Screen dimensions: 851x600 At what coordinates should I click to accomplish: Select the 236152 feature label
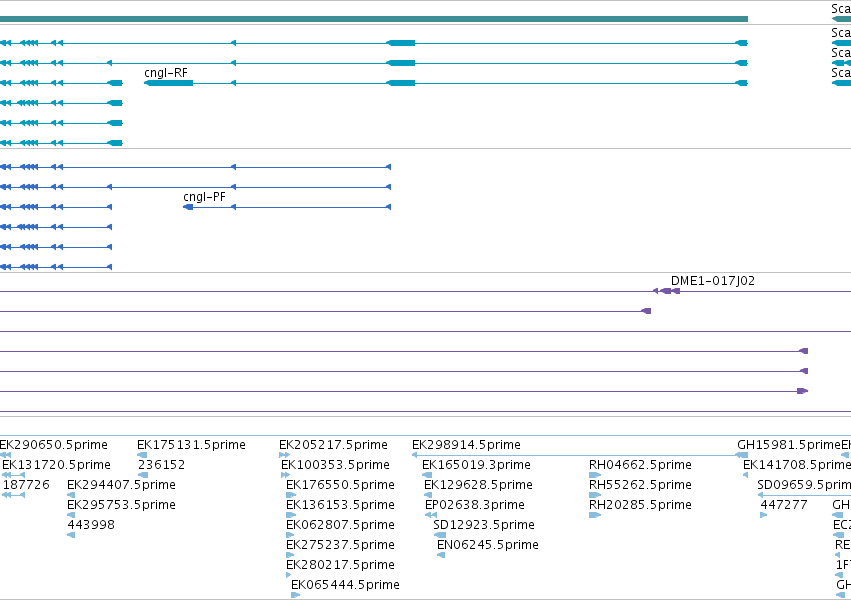coord(161,465)
